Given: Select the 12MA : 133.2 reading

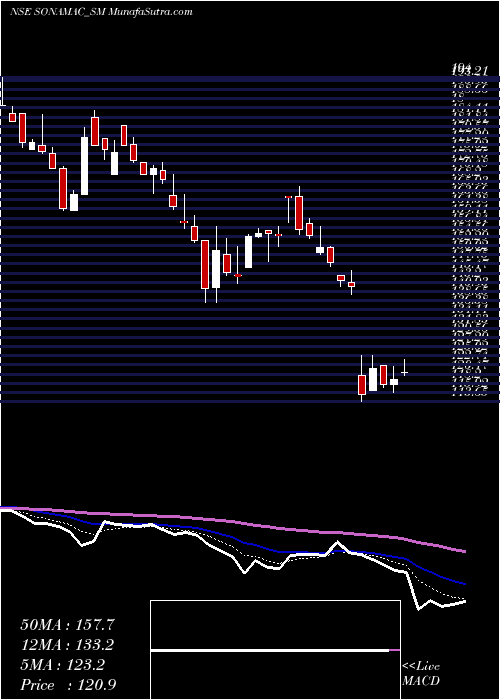Looking at the screenshot, I should tap(67, 645).
